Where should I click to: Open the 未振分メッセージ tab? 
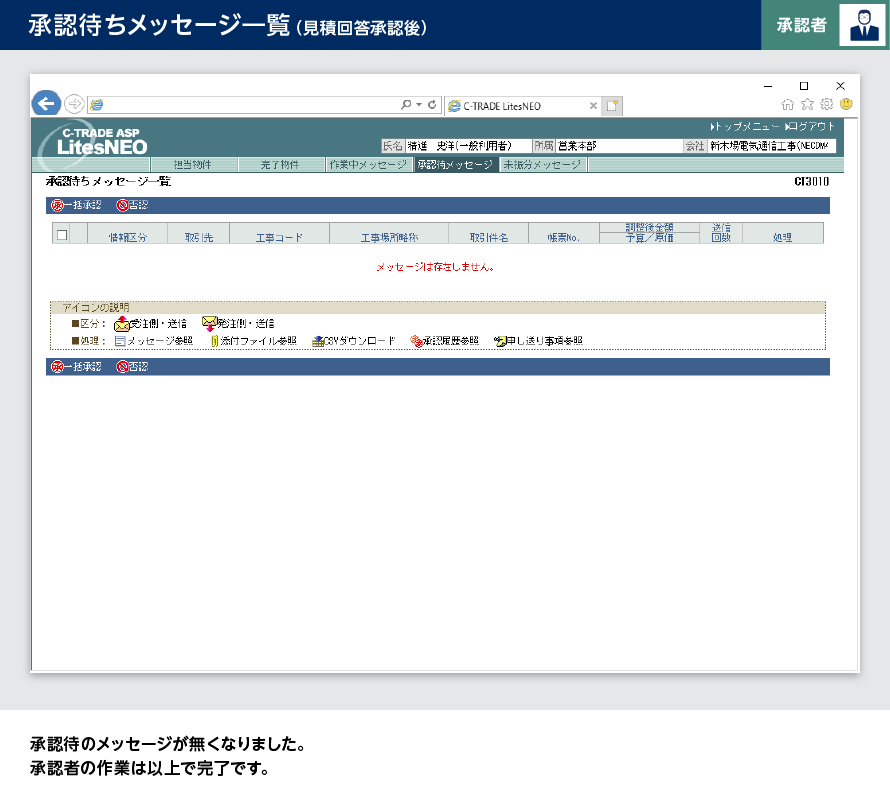(541, 165)
